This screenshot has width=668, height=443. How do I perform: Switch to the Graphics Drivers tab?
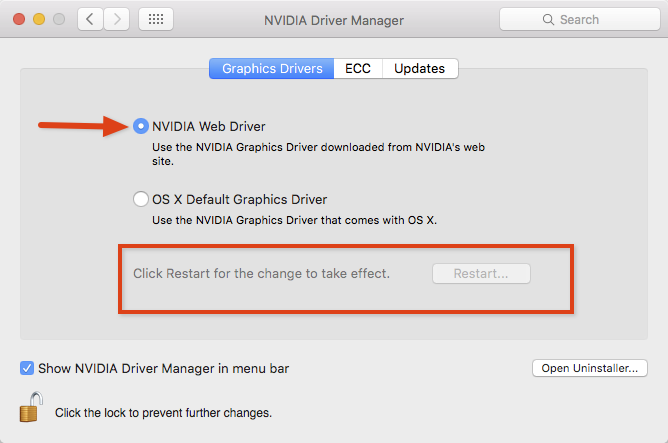tap(272, 69)
